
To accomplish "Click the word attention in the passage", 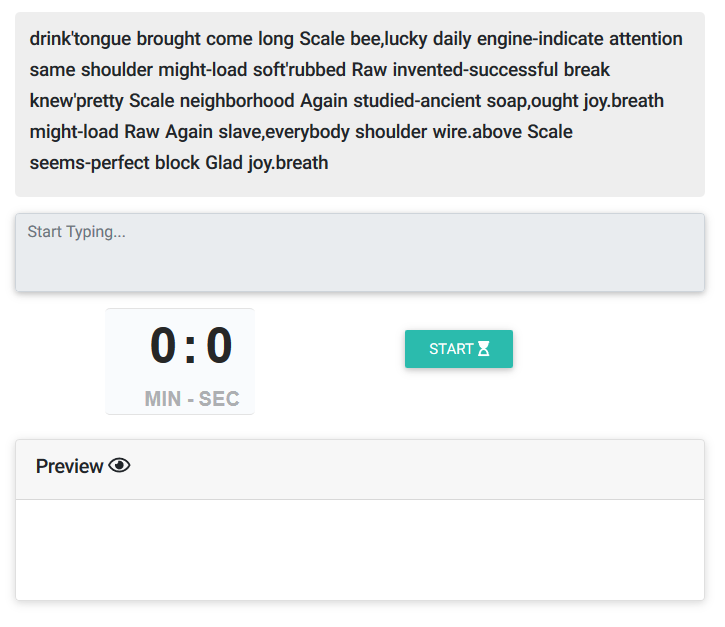I will (x=645, y=39).
